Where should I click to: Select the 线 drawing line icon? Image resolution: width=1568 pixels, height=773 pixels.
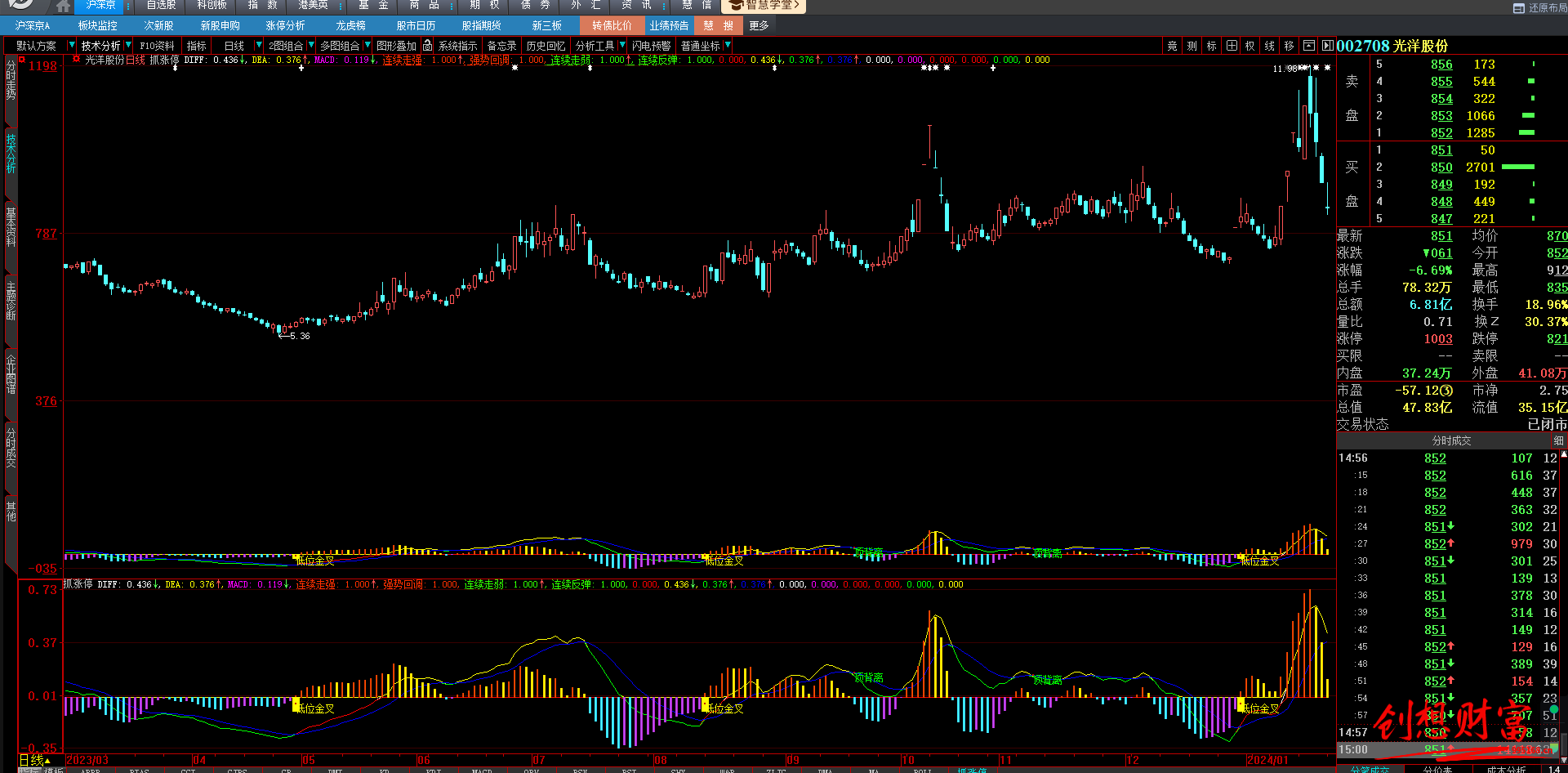[x=1269, y=46]
